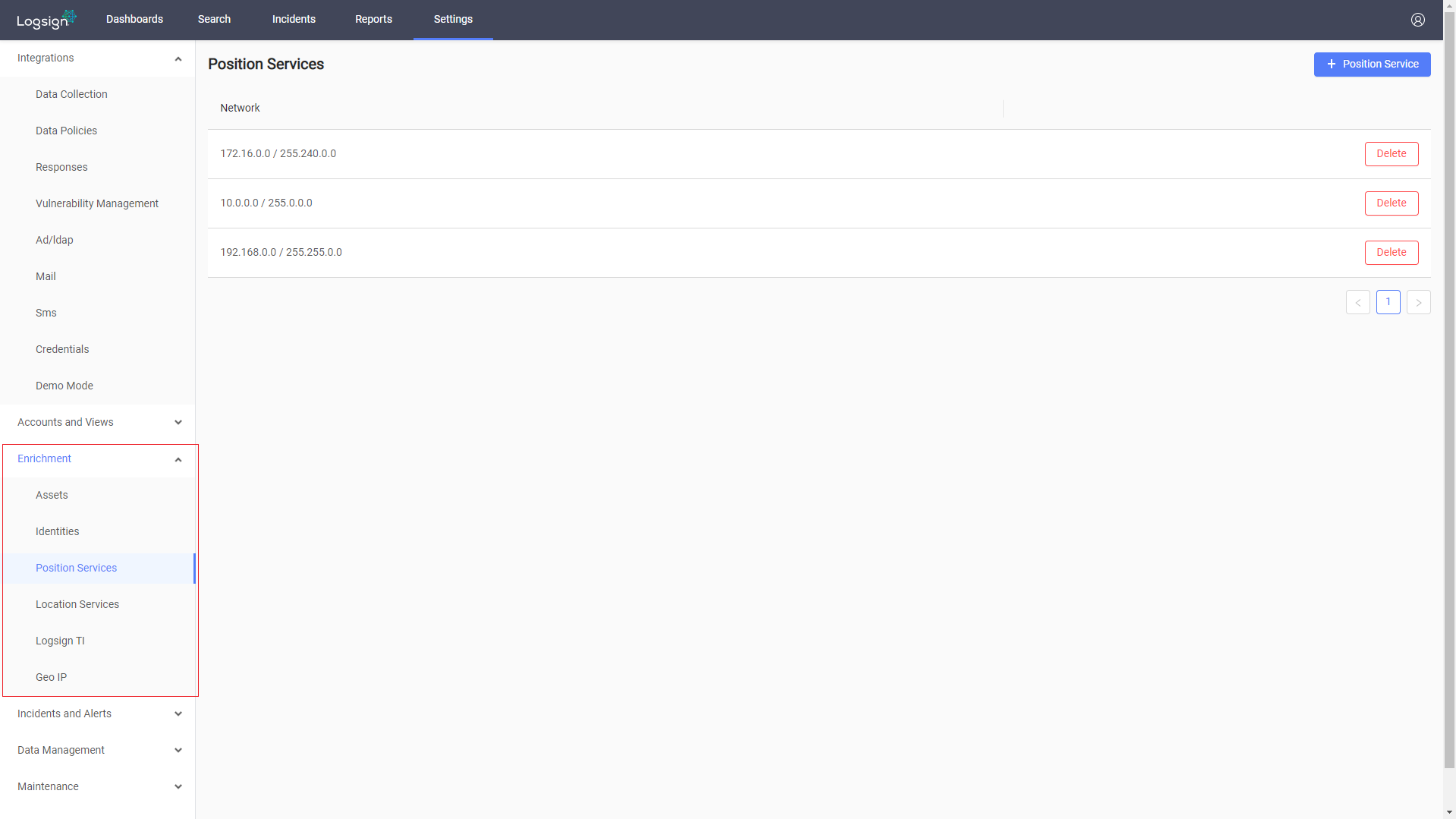Open Location Services page
1456x819 pixels.
(x=98, y=605)
